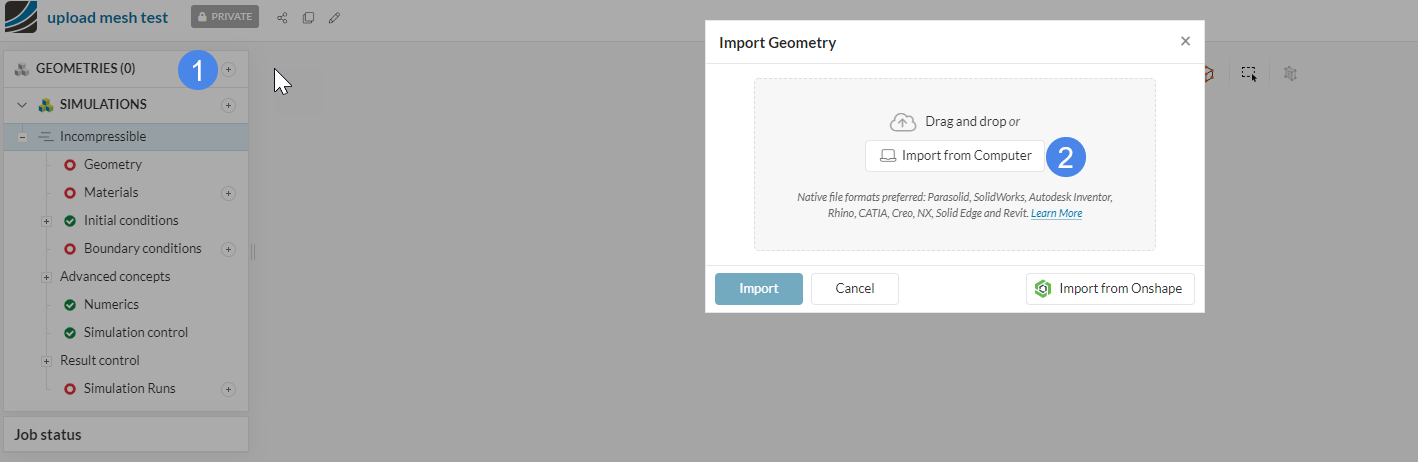
Task: Click the Import from Computer button
Action: (x=955, y=156)
